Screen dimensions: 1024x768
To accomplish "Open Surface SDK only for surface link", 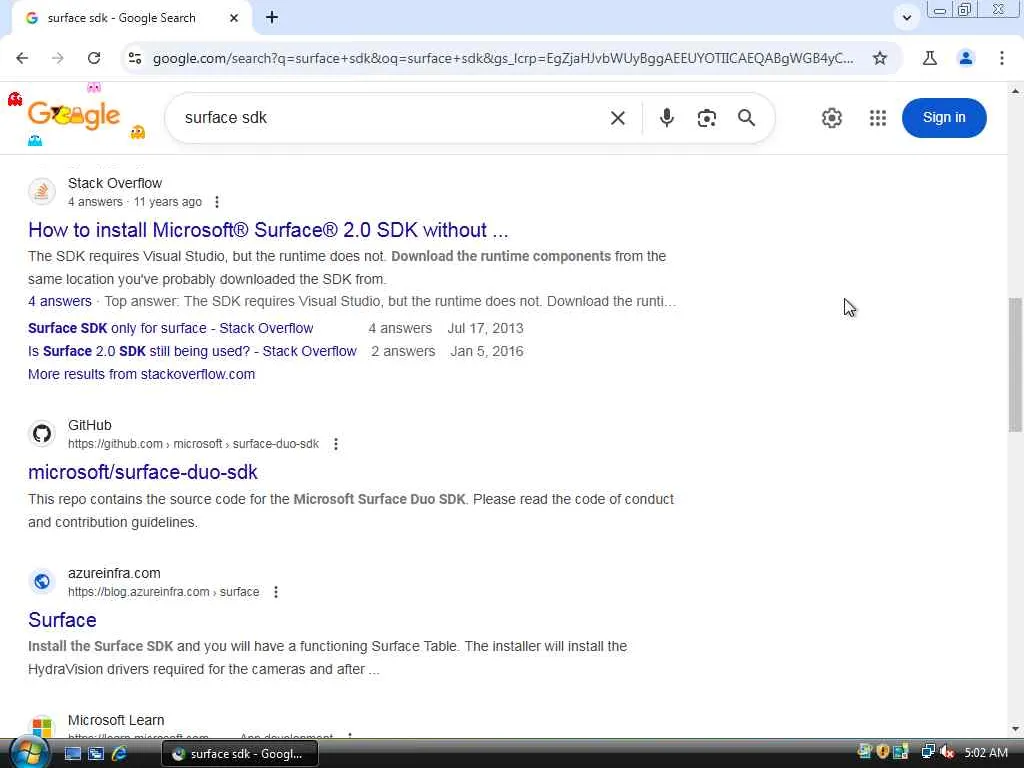I will pyautogui.click(x=170, y=328).
